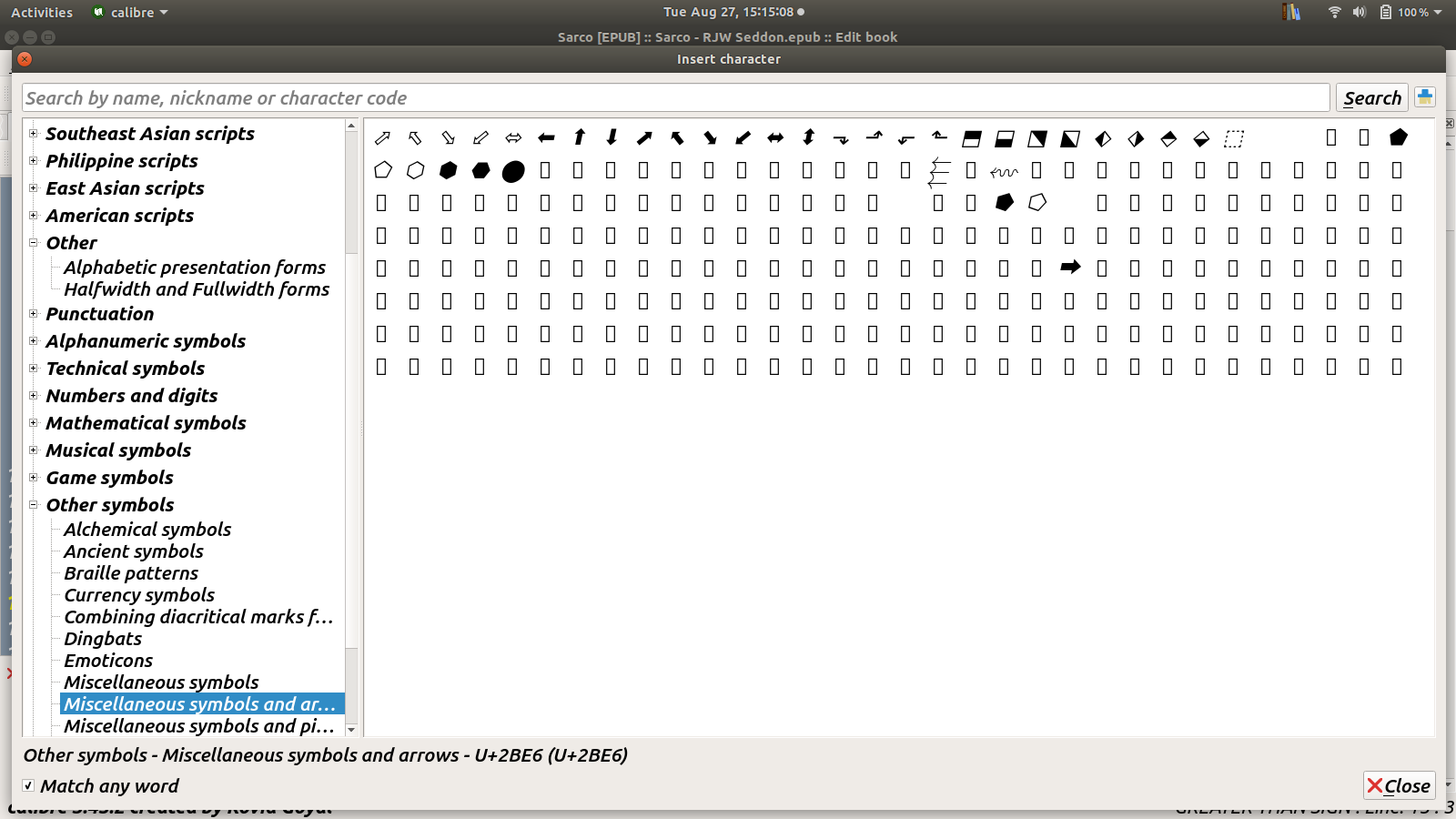Choose the black south-east arrow glyph

tap(710, 138)
